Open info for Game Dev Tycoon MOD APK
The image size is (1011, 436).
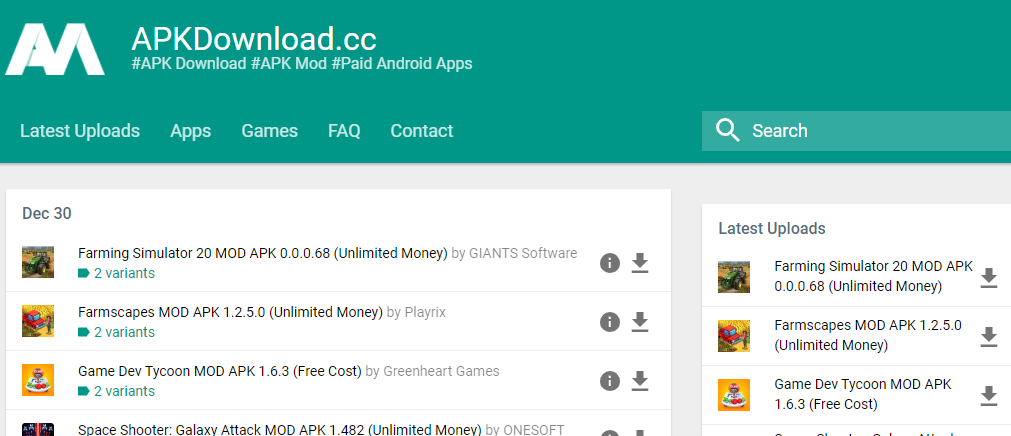coord(609,381)
